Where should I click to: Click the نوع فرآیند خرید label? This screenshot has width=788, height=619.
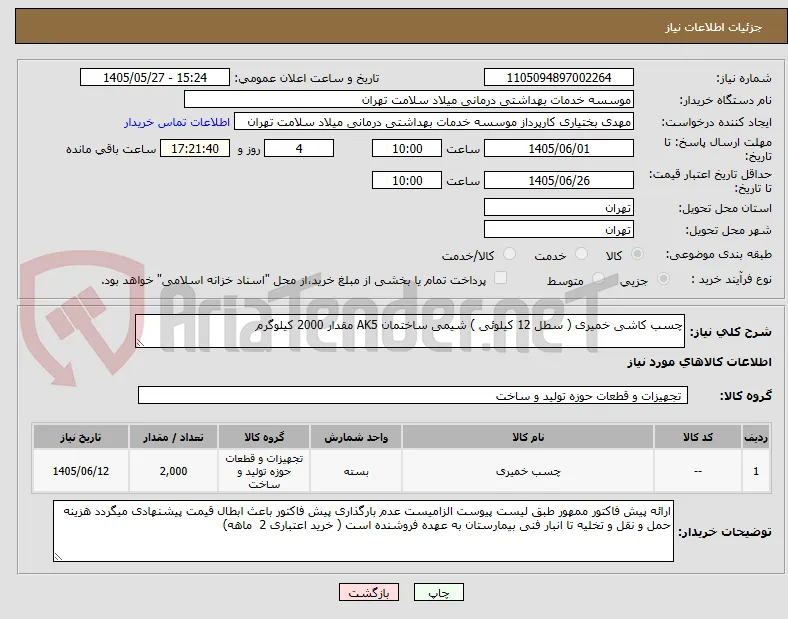pyautogui.click(x=731, y=279)
